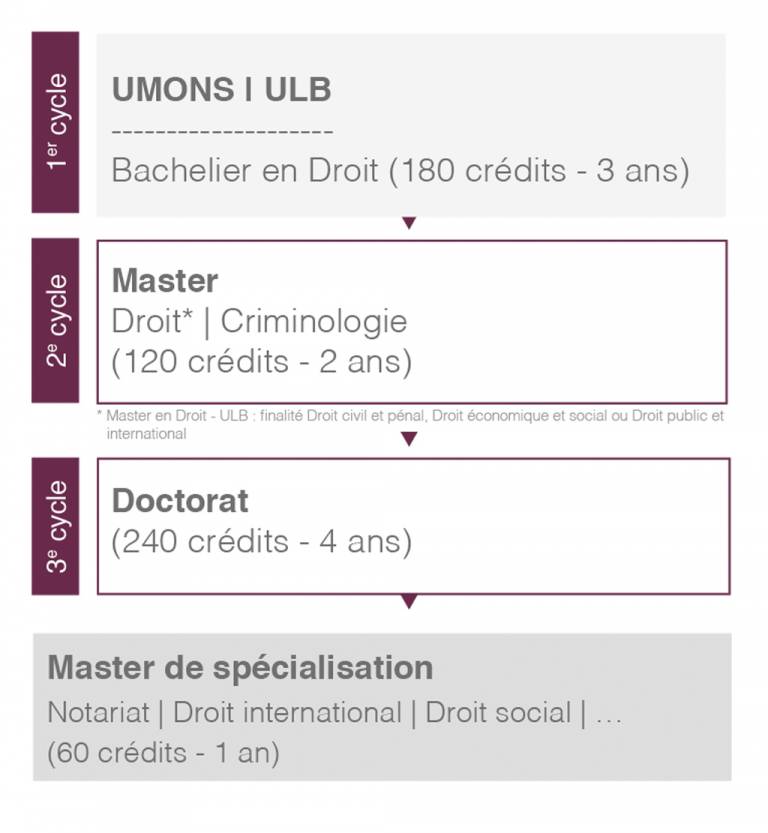Open the Master de spécialisation heading
Image resolution: width=768 pixels, height=833 pixels.
(x=240, y=667)
